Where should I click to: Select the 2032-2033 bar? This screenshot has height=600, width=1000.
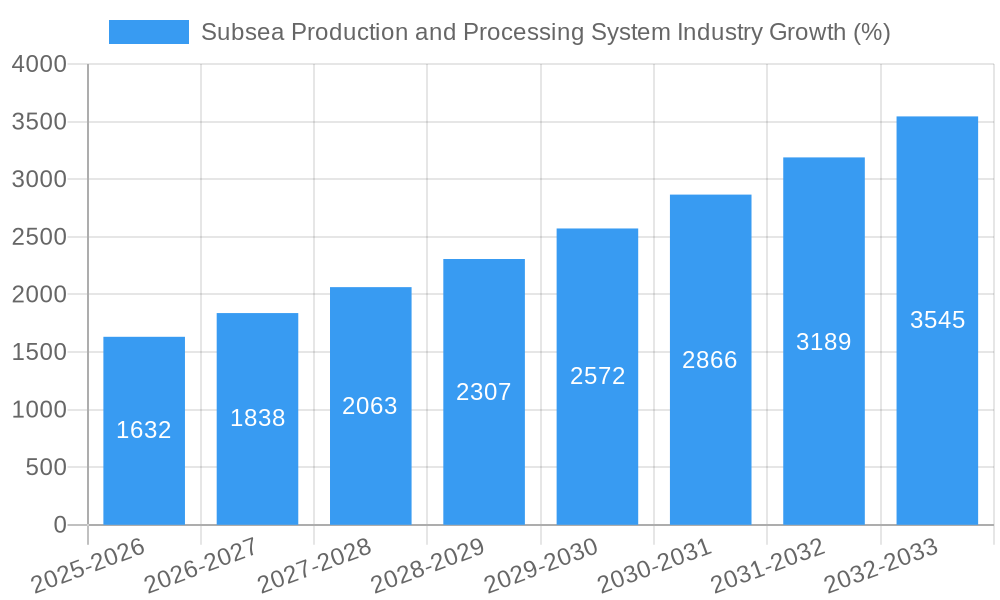[x=938, y=321]
